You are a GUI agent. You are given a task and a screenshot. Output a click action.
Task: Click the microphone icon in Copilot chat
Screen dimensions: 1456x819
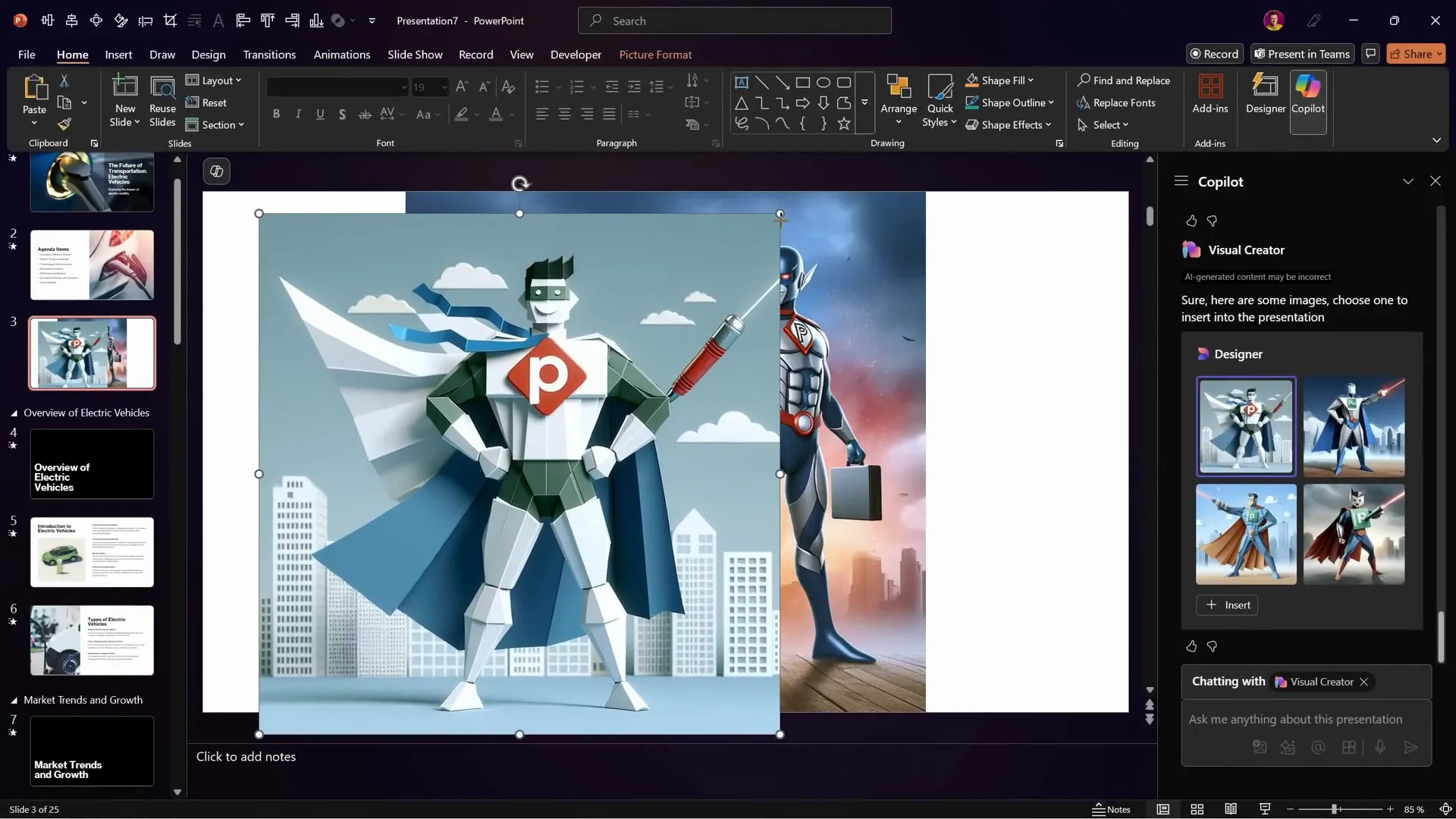point(1380,747)
